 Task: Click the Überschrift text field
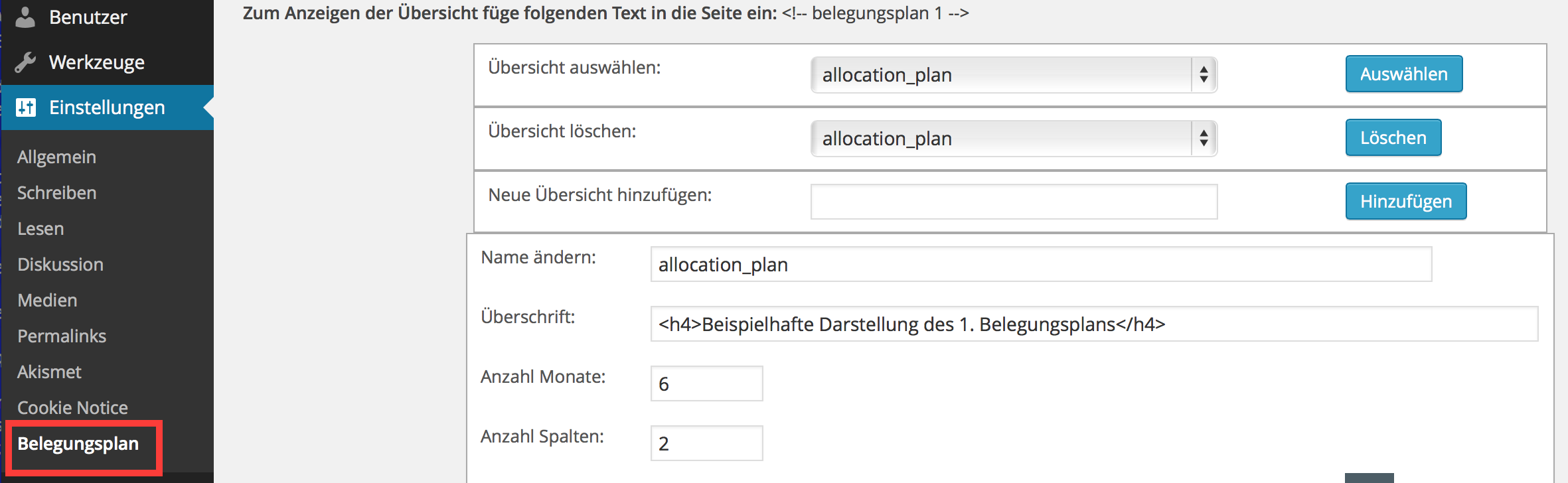(1094, 324)
